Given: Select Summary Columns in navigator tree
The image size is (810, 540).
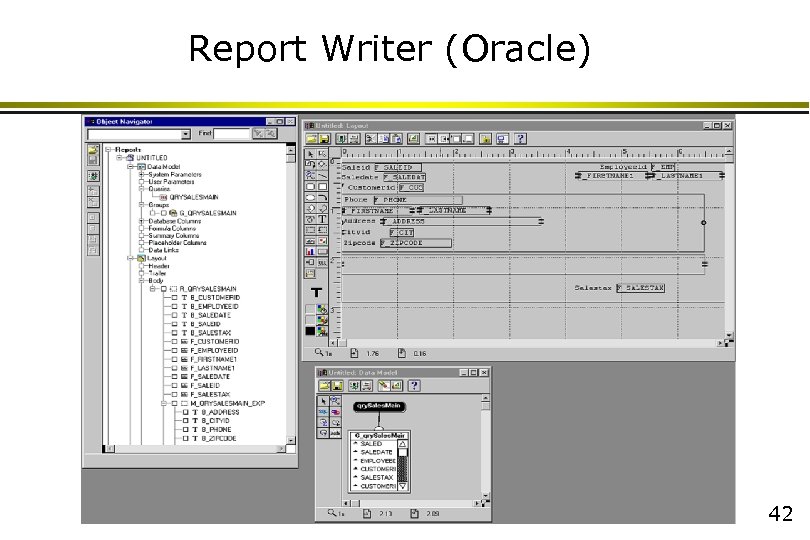Looking at the screenshot, I should (x=174, y=236).
